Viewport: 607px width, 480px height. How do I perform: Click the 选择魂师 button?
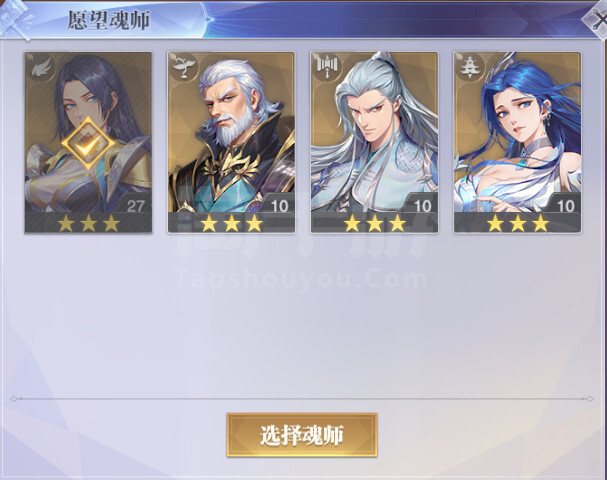302,435
